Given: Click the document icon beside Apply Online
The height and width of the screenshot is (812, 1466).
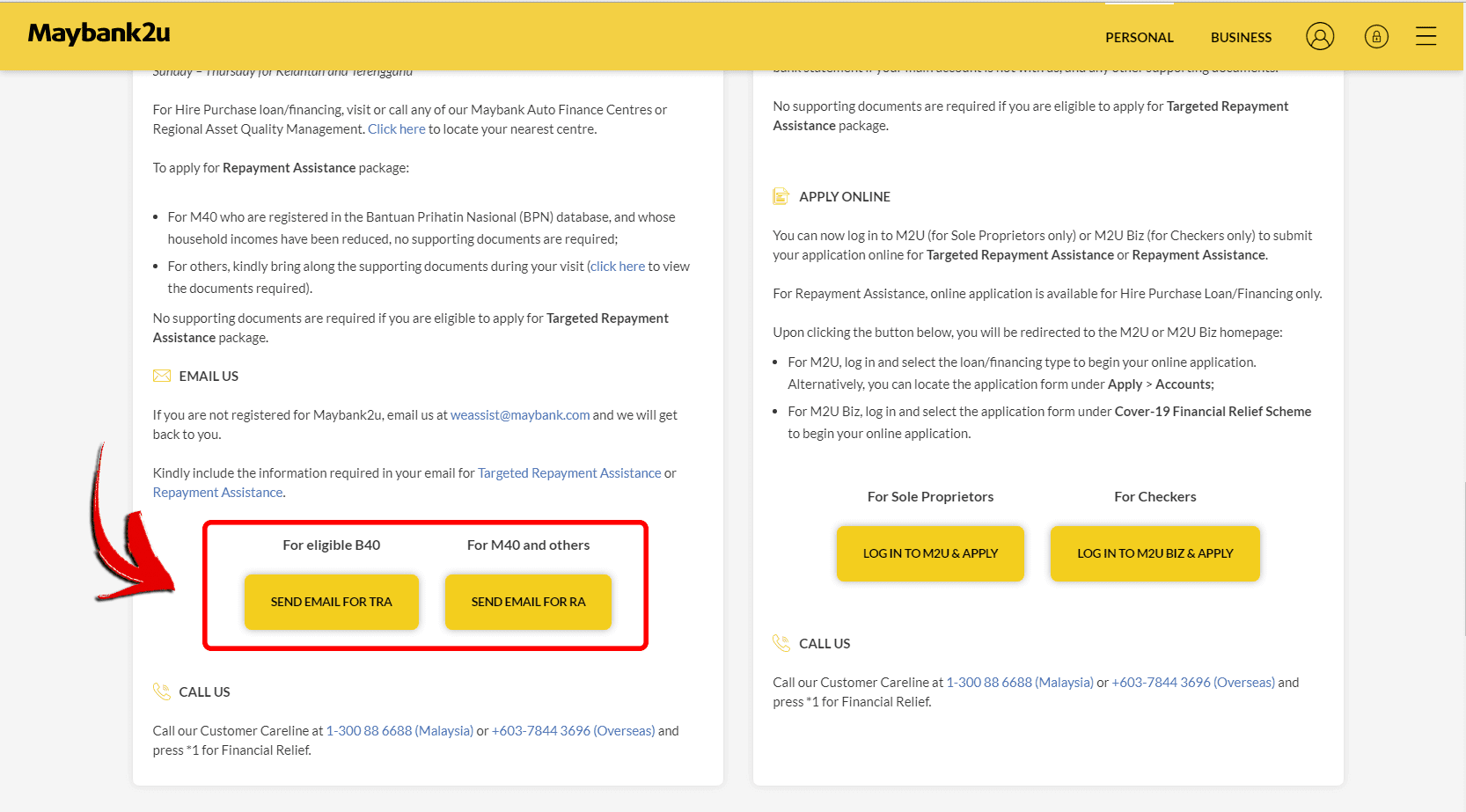Looking at the screenshot, I should tap(781, 196).
